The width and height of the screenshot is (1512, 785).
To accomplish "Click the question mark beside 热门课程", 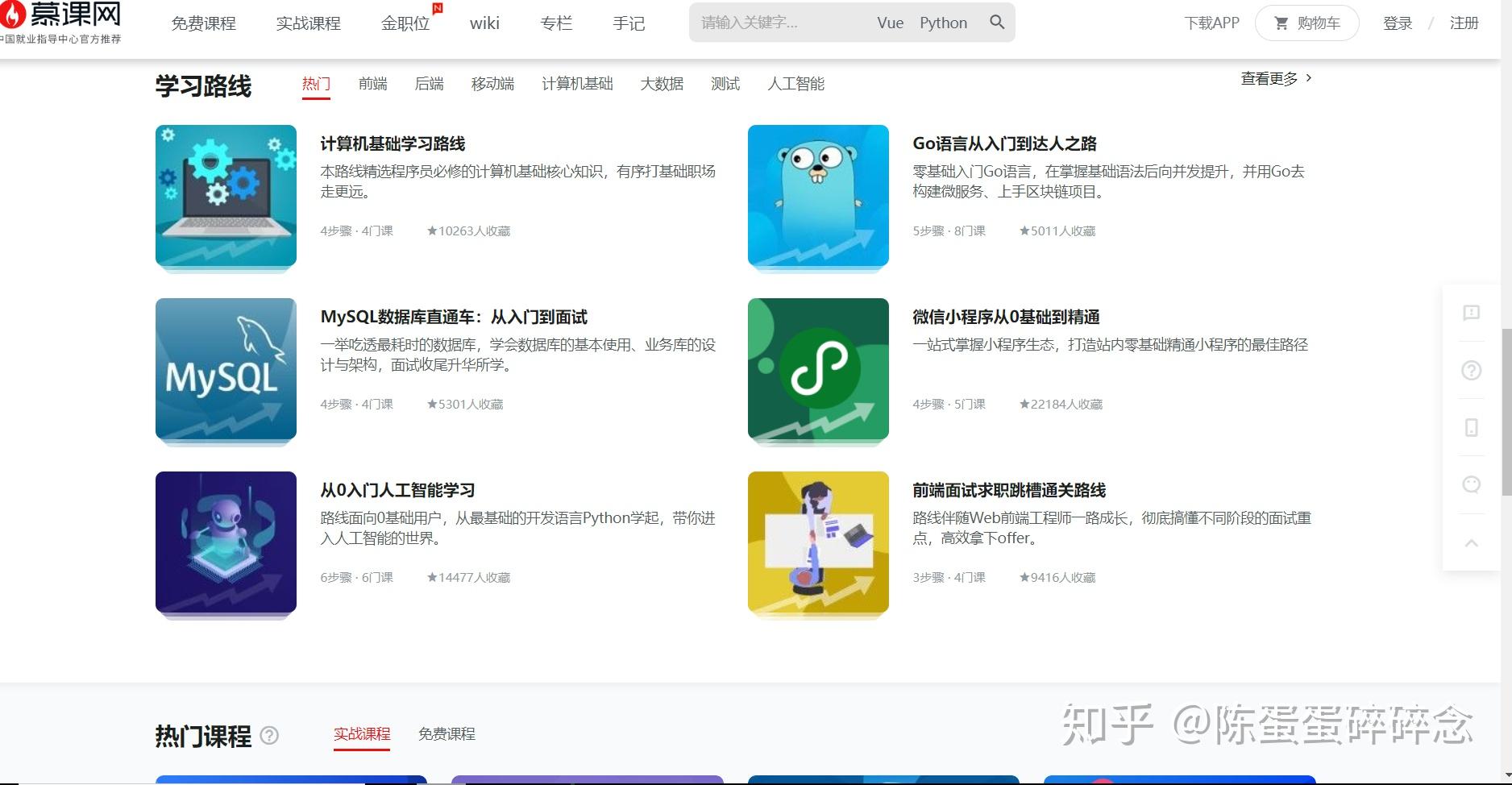I will click(x=270, y=735).
